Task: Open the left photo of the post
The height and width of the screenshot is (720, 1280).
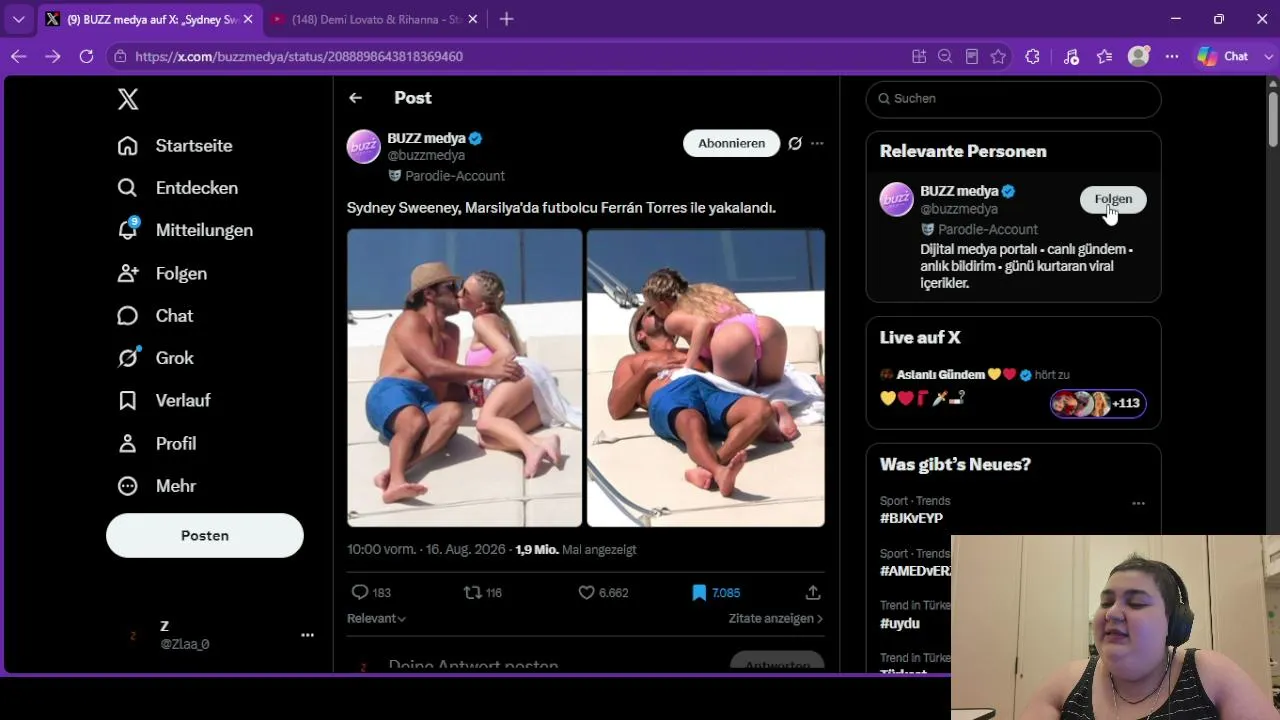Action: tap(464, 378)
